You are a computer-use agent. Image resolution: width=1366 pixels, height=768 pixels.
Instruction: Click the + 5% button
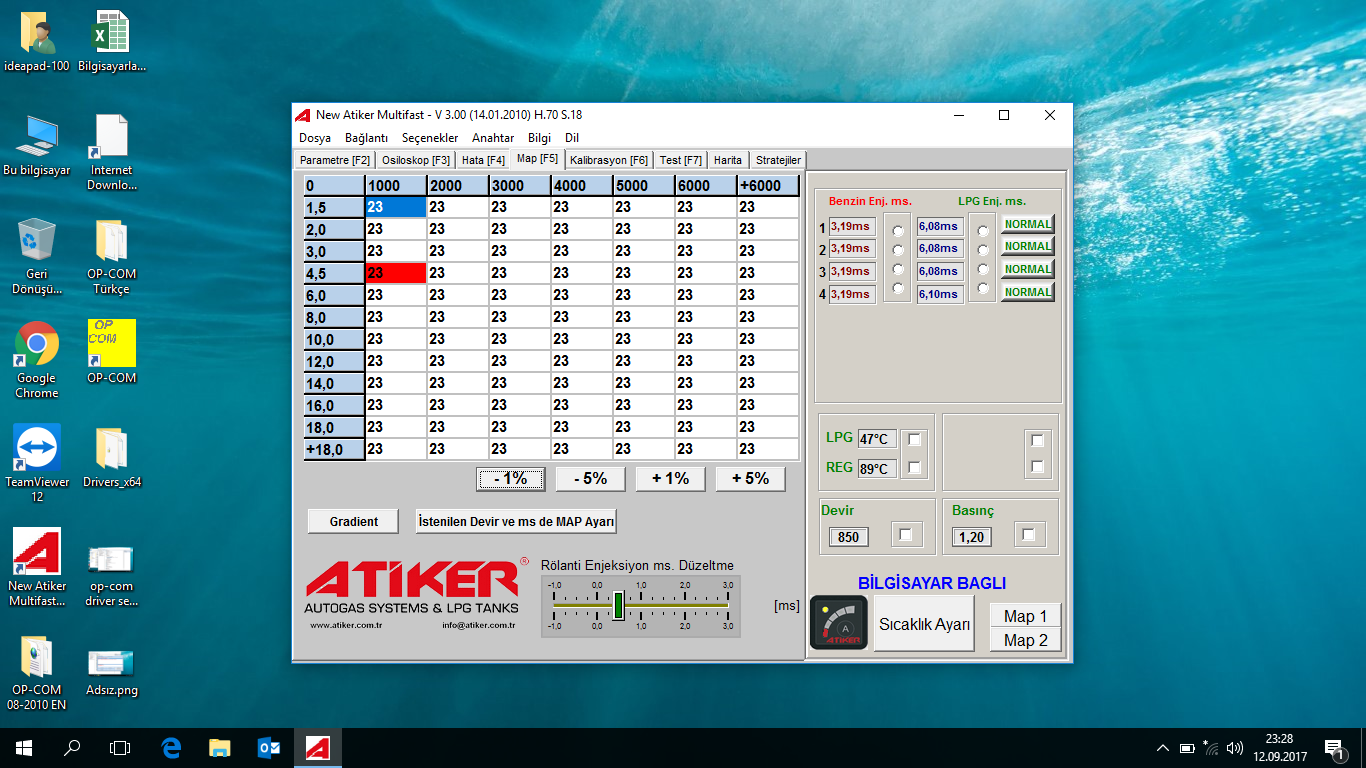[750, 479]
